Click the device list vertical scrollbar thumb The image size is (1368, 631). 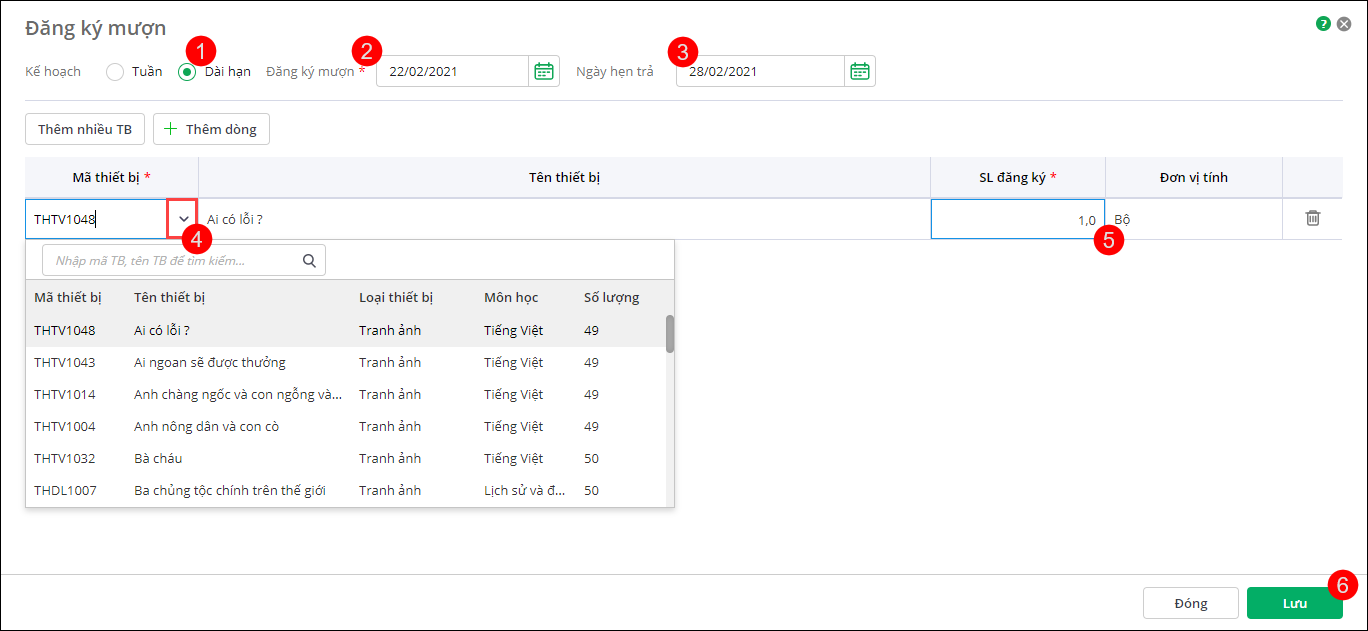[x=670, y=334]
